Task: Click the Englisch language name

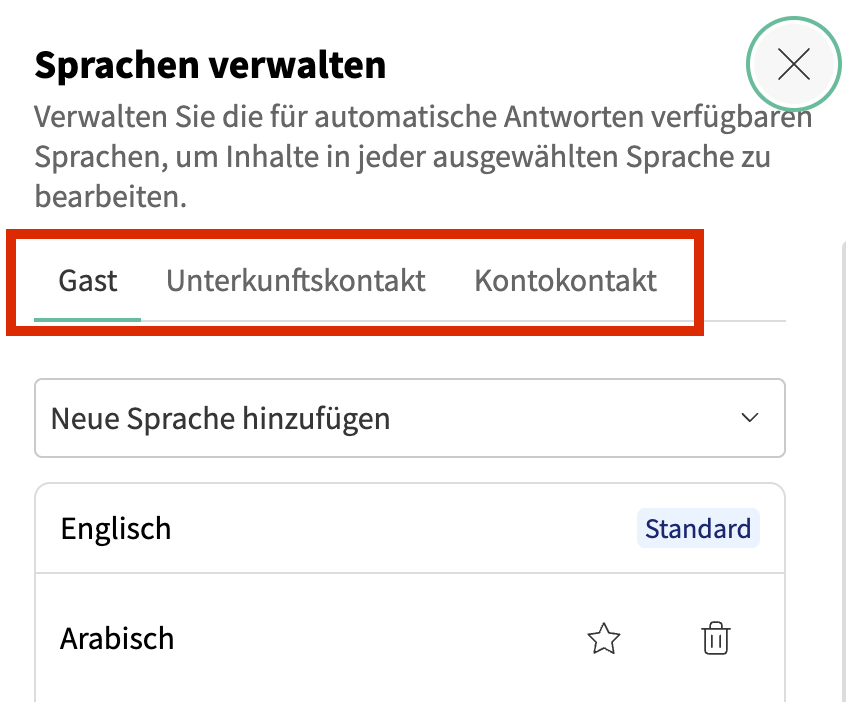Action: pyautogui.click(x=116, y=528)
